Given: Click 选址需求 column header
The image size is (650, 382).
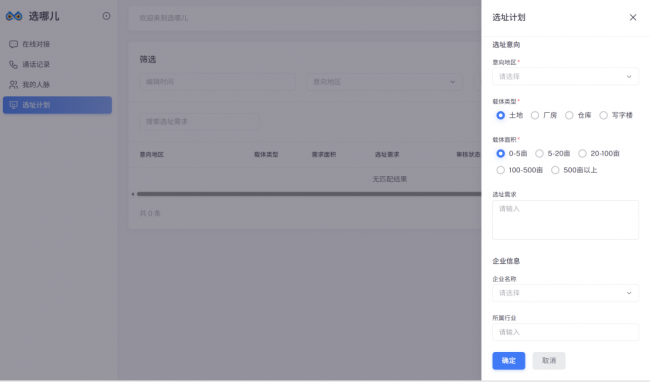Looking at the screenshot, I should click(387, 155).
